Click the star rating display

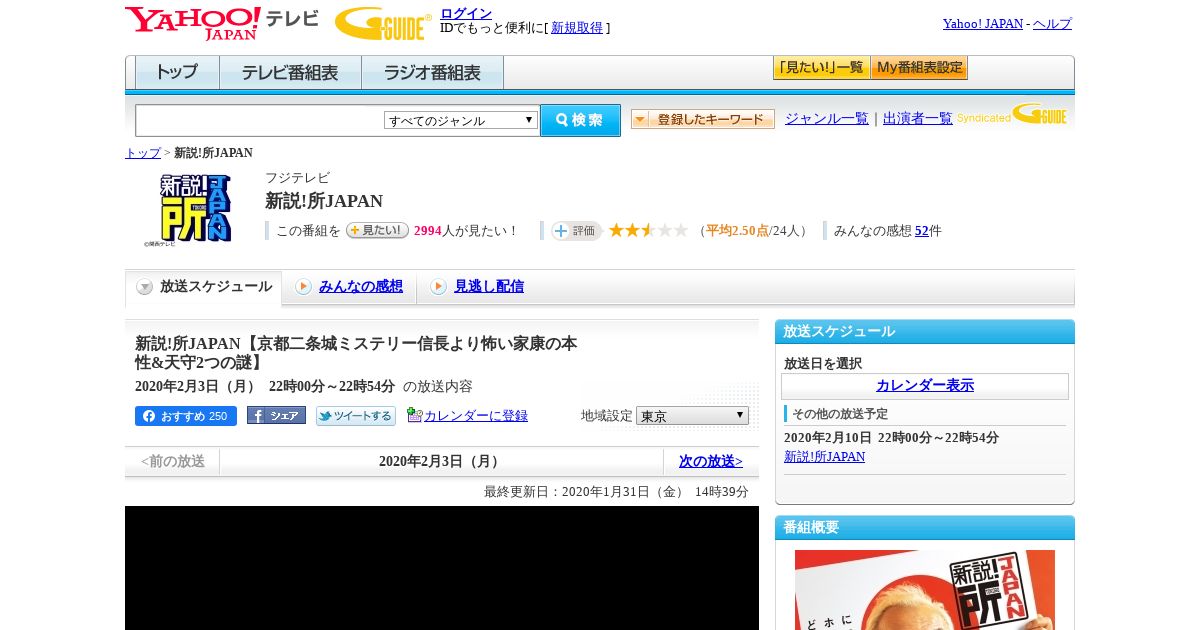pos(648,230)
